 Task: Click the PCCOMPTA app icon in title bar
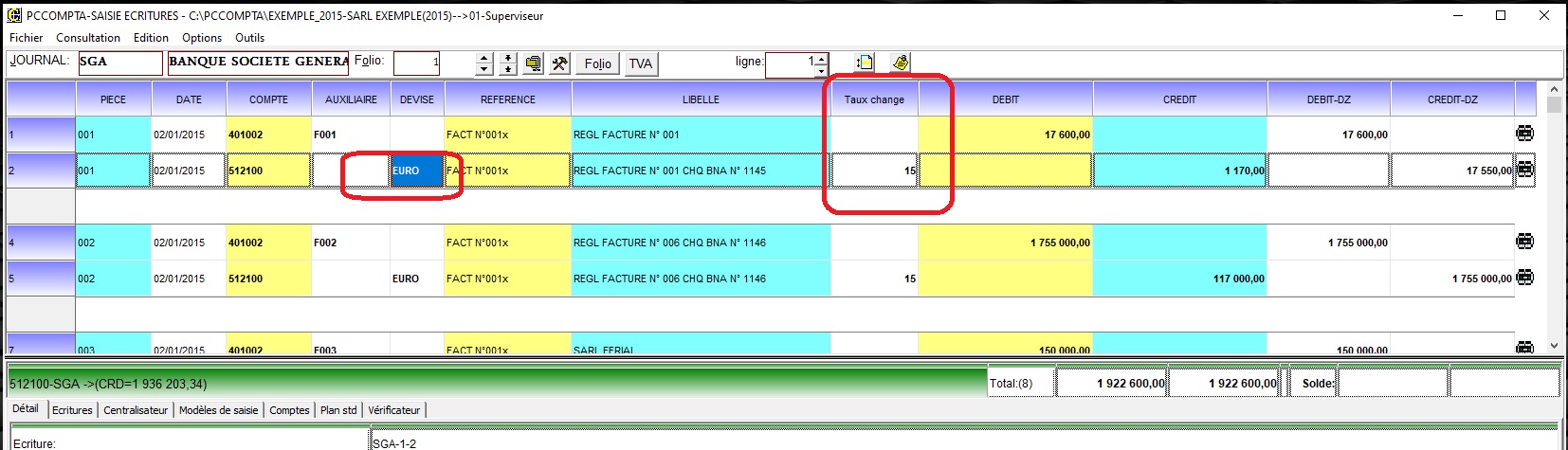pos(14,15)
